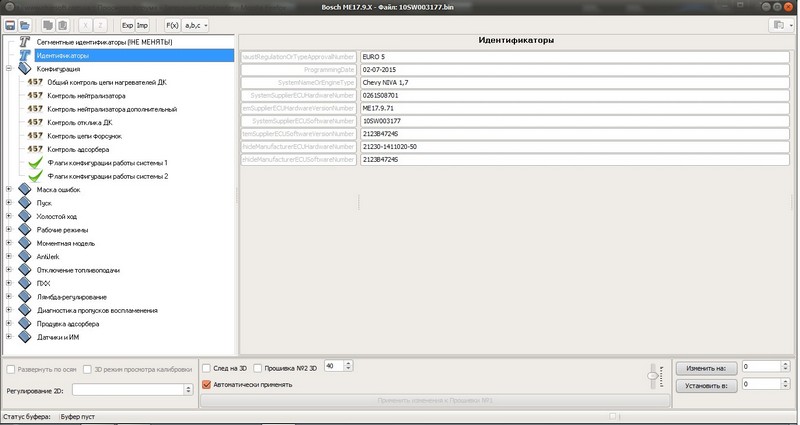
Task: Toggle the Прошивка №2 3D checkbox
Action: tap(258, 367)
